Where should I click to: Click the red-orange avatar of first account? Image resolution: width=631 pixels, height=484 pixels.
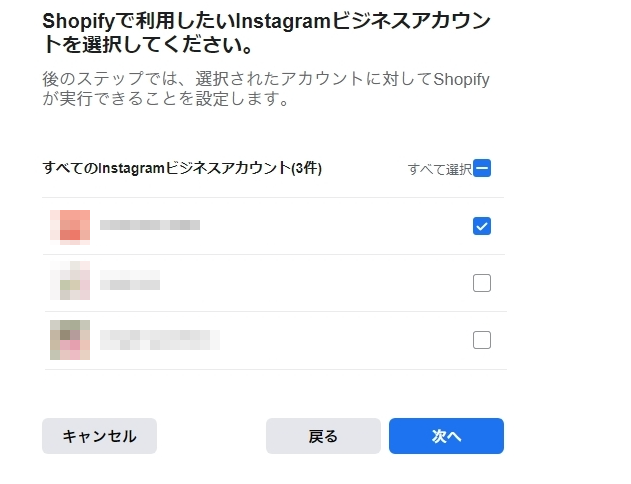point(70,226)
